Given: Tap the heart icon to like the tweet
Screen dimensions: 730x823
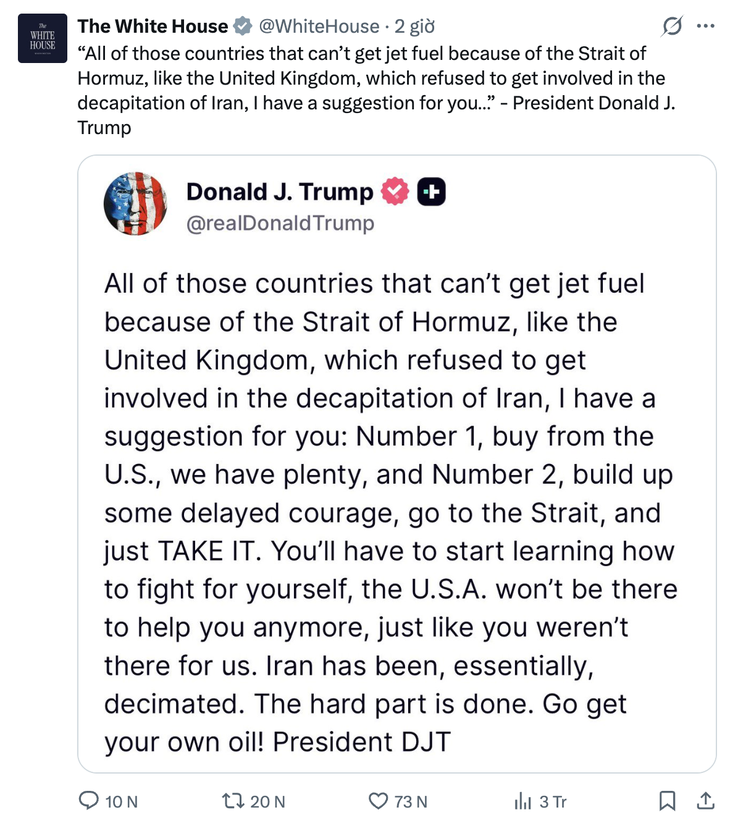Looking at the screenshot, I should coord(377,801).
